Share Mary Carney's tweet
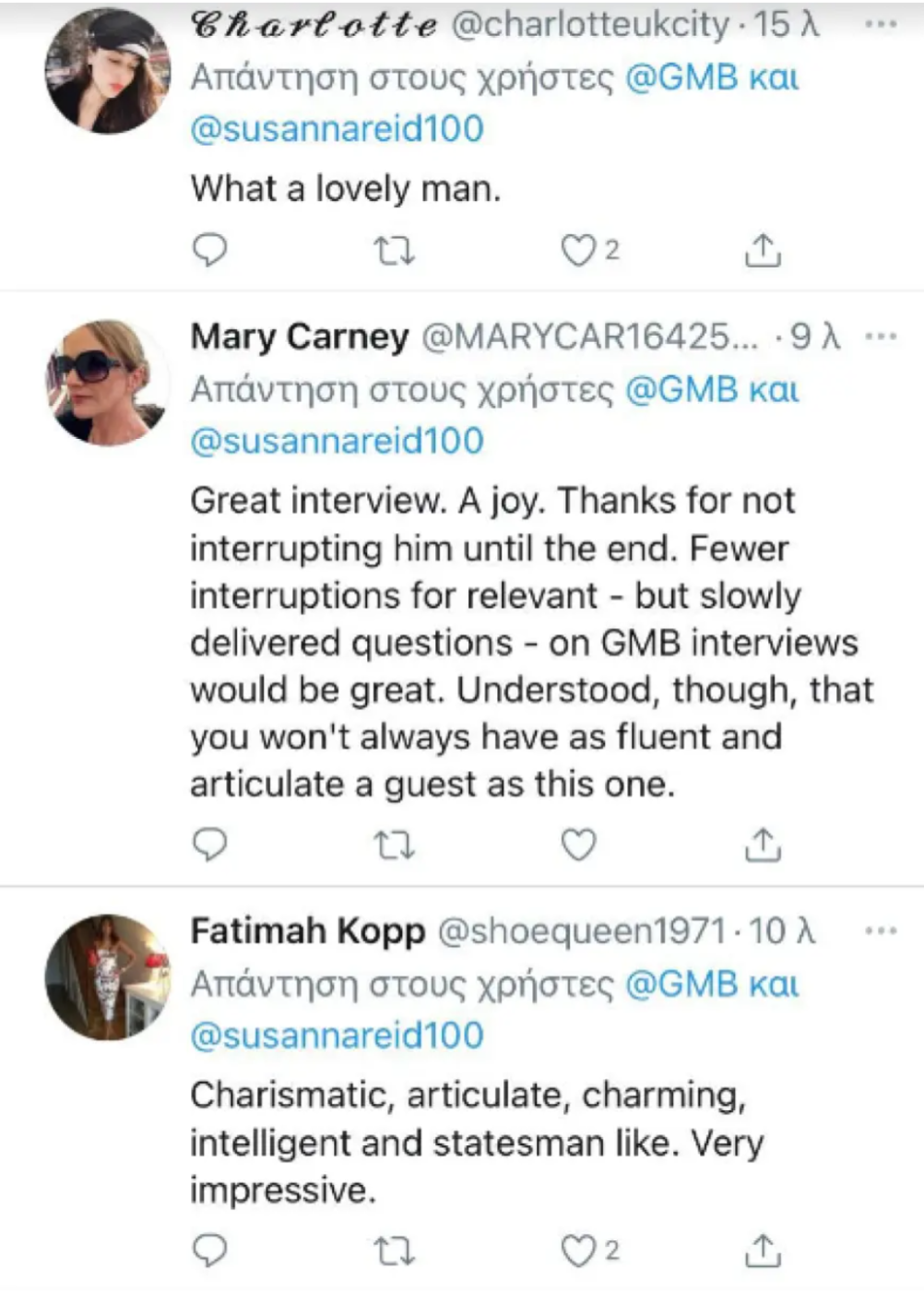The image size is (924, 1291). click(763, 845)
